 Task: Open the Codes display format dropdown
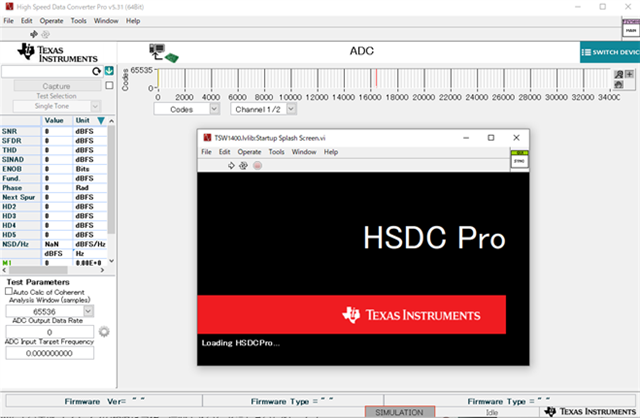pyautogui.click(x=214, y=109)
